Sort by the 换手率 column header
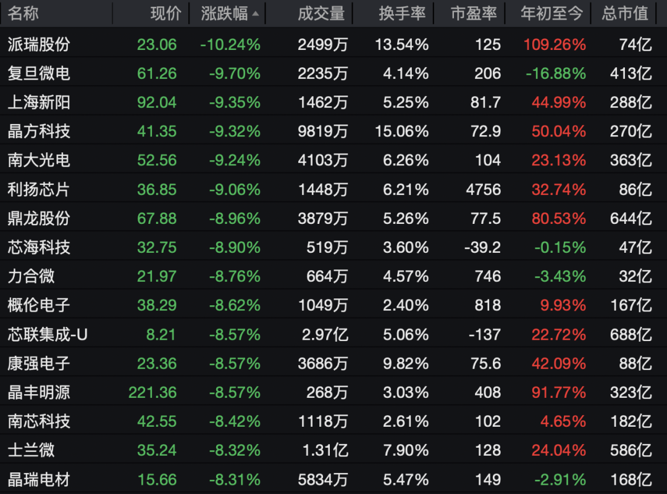The height and width of the screenshot is (494, 667). 402,14
